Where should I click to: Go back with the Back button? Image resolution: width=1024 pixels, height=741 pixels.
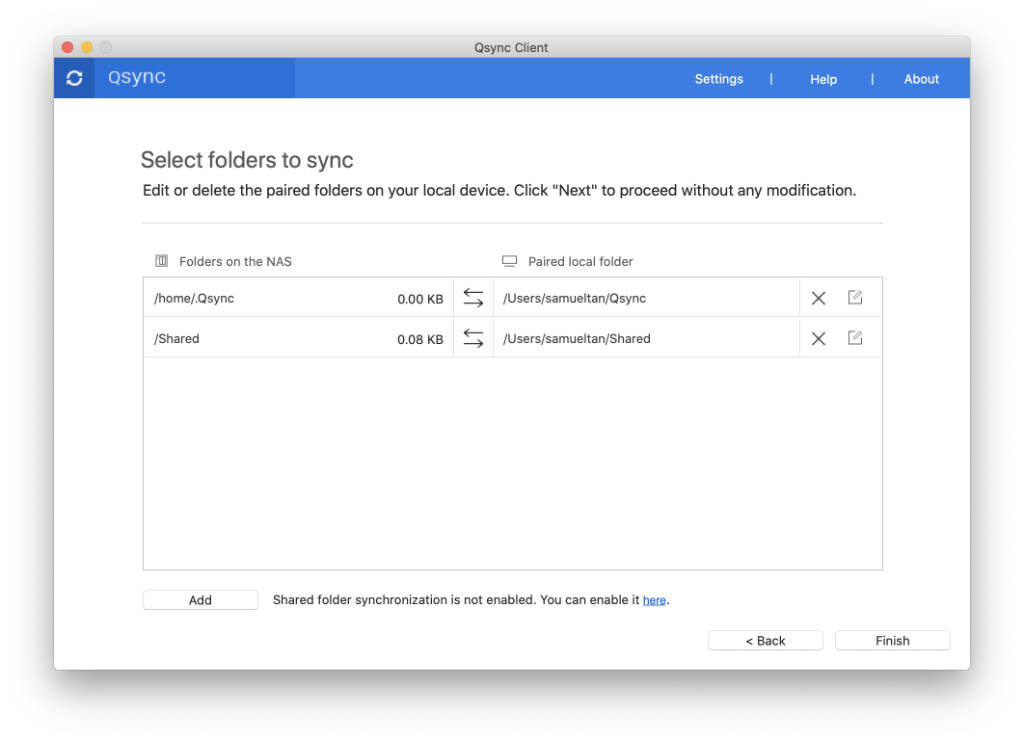[765, 640]
